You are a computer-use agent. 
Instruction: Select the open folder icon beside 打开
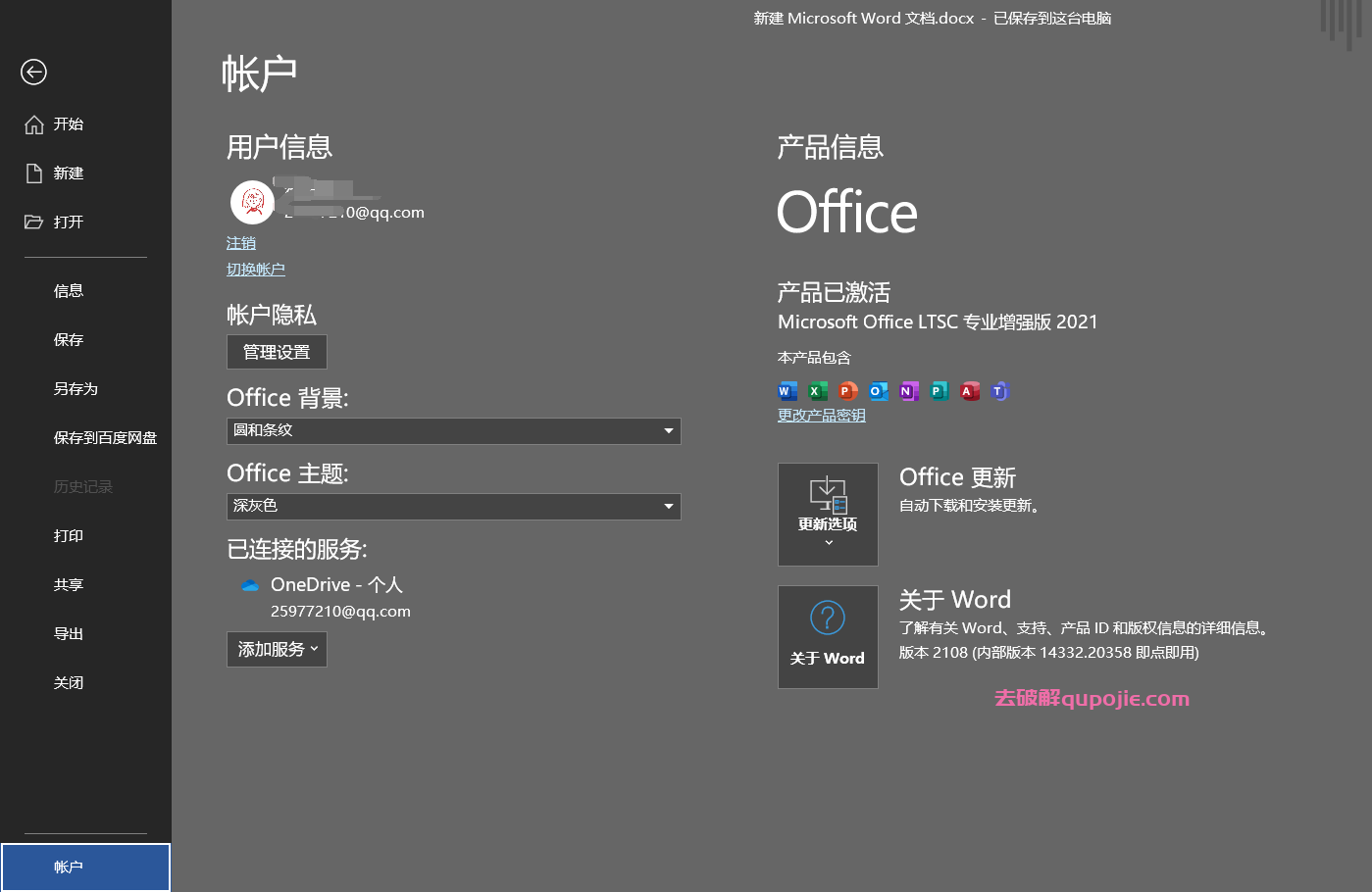click(x=34, y=223)
